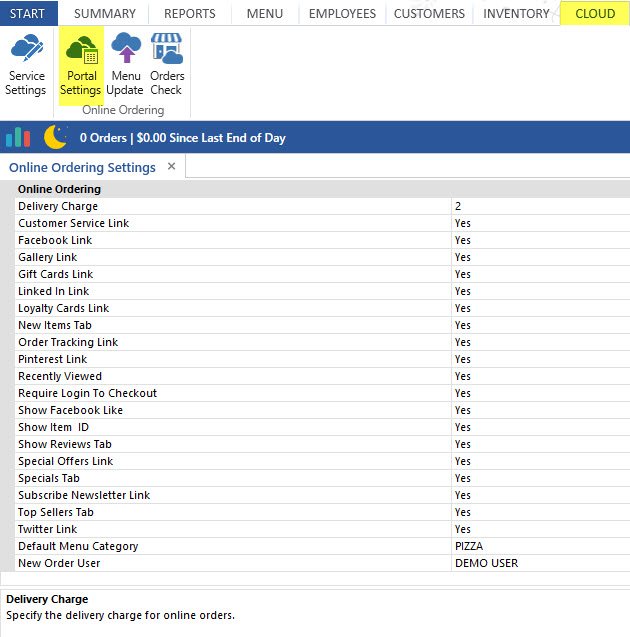Go to the START tab
The height and width of the screenshot is (637, 630).
(x=27, y=13)
